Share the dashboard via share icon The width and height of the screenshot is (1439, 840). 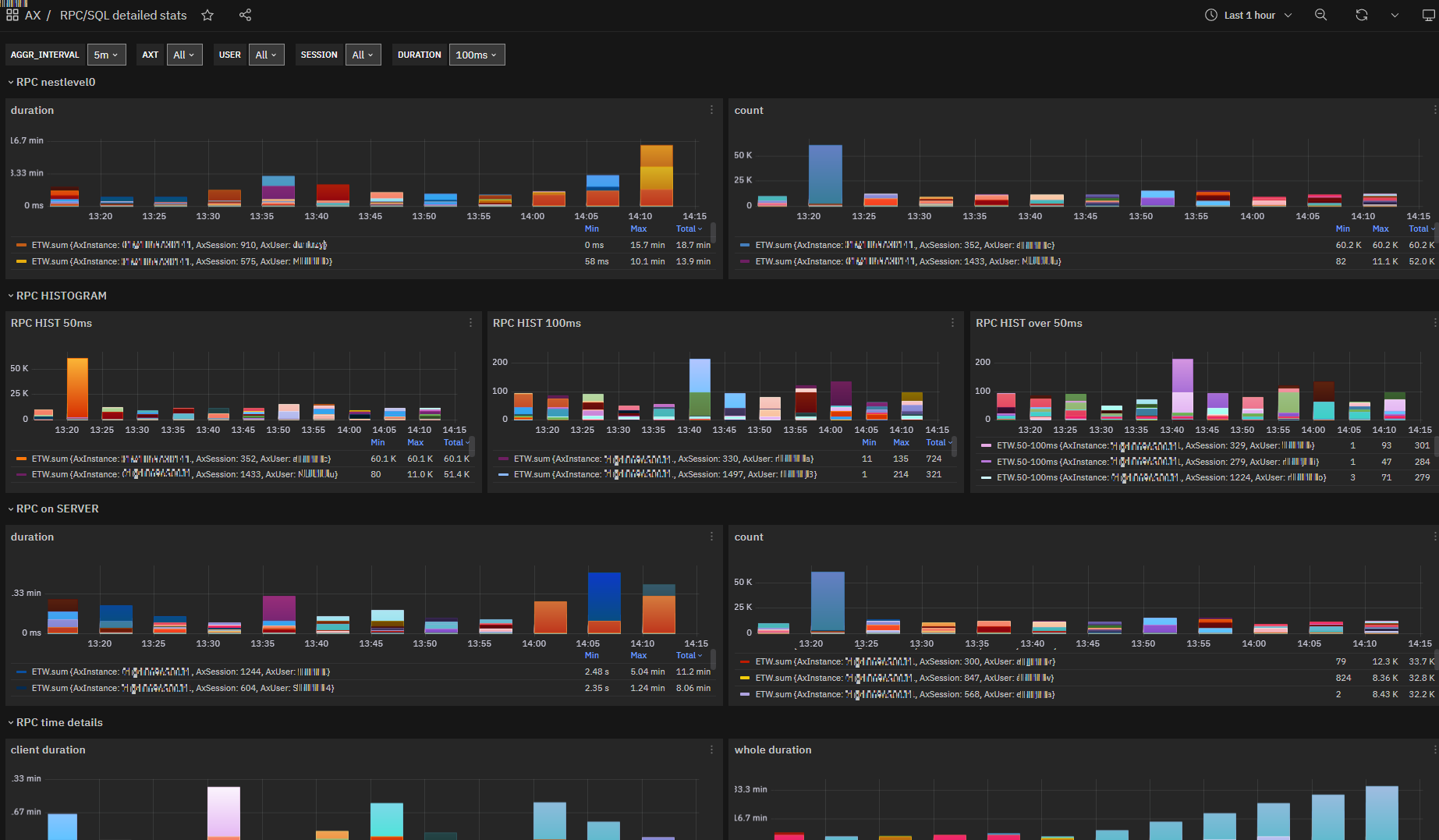[x=245, y=15]
